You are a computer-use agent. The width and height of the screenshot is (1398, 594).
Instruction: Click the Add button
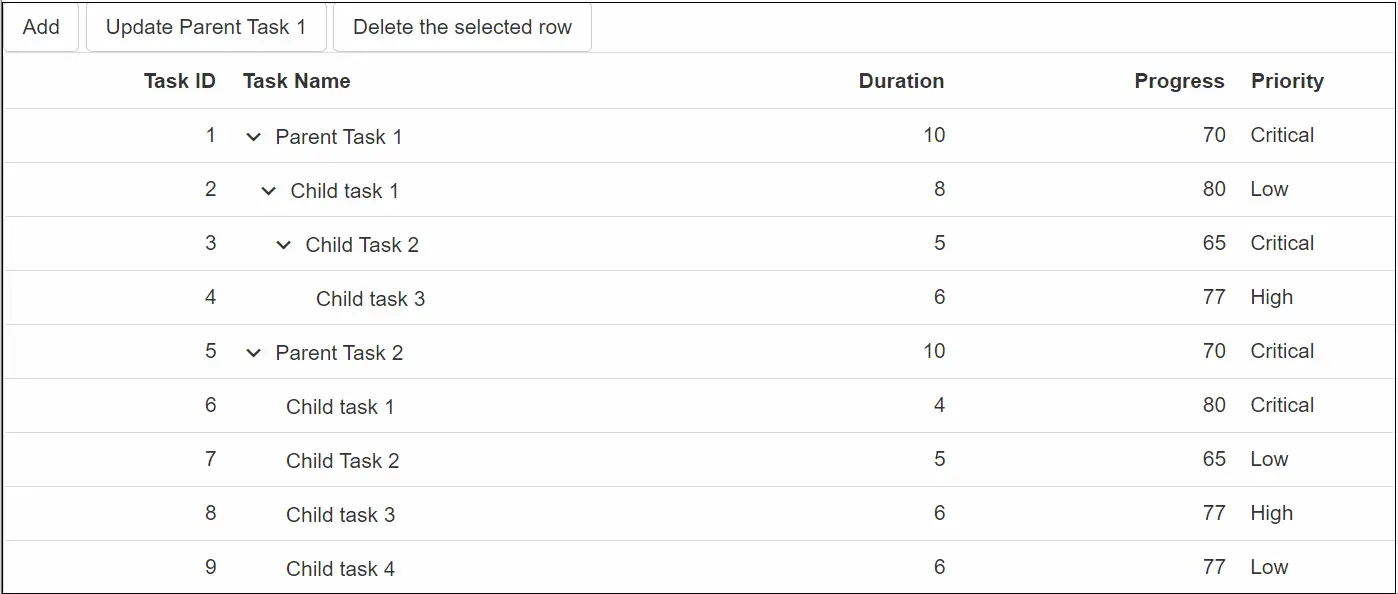(x=40, y=27)
